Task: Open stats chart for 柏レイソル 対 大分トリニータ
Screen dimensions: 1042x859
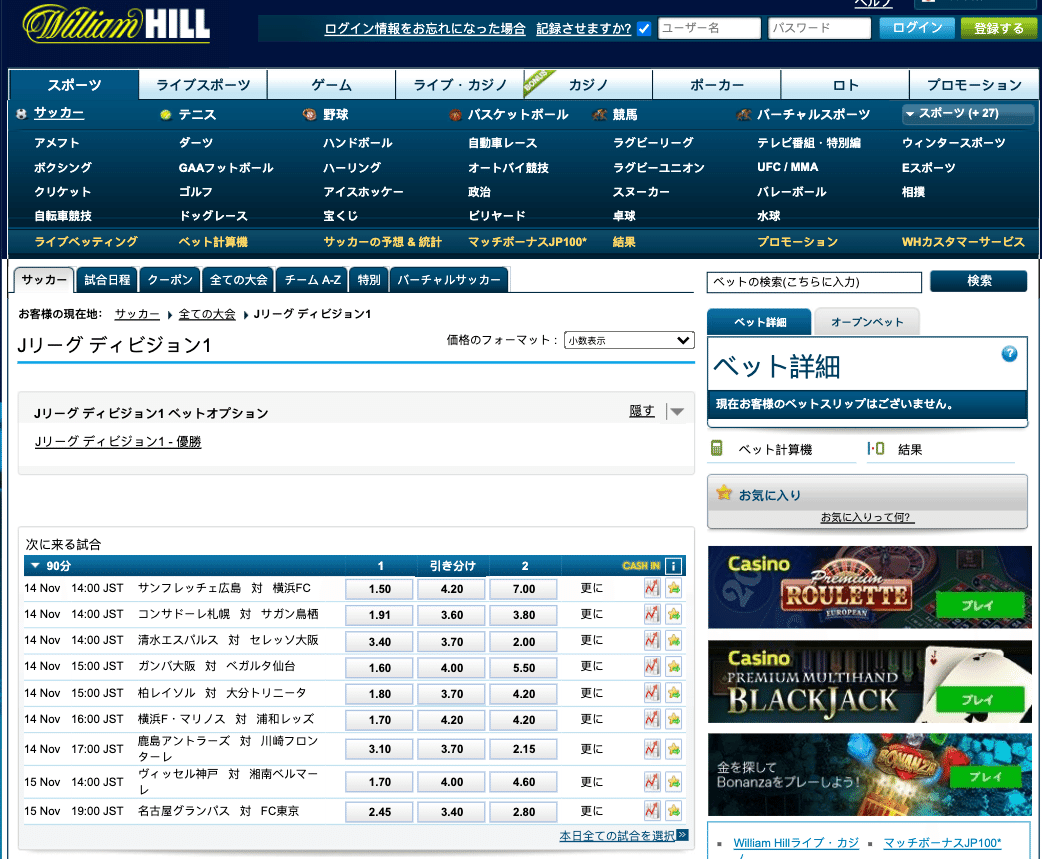Action: pos(652,693)
